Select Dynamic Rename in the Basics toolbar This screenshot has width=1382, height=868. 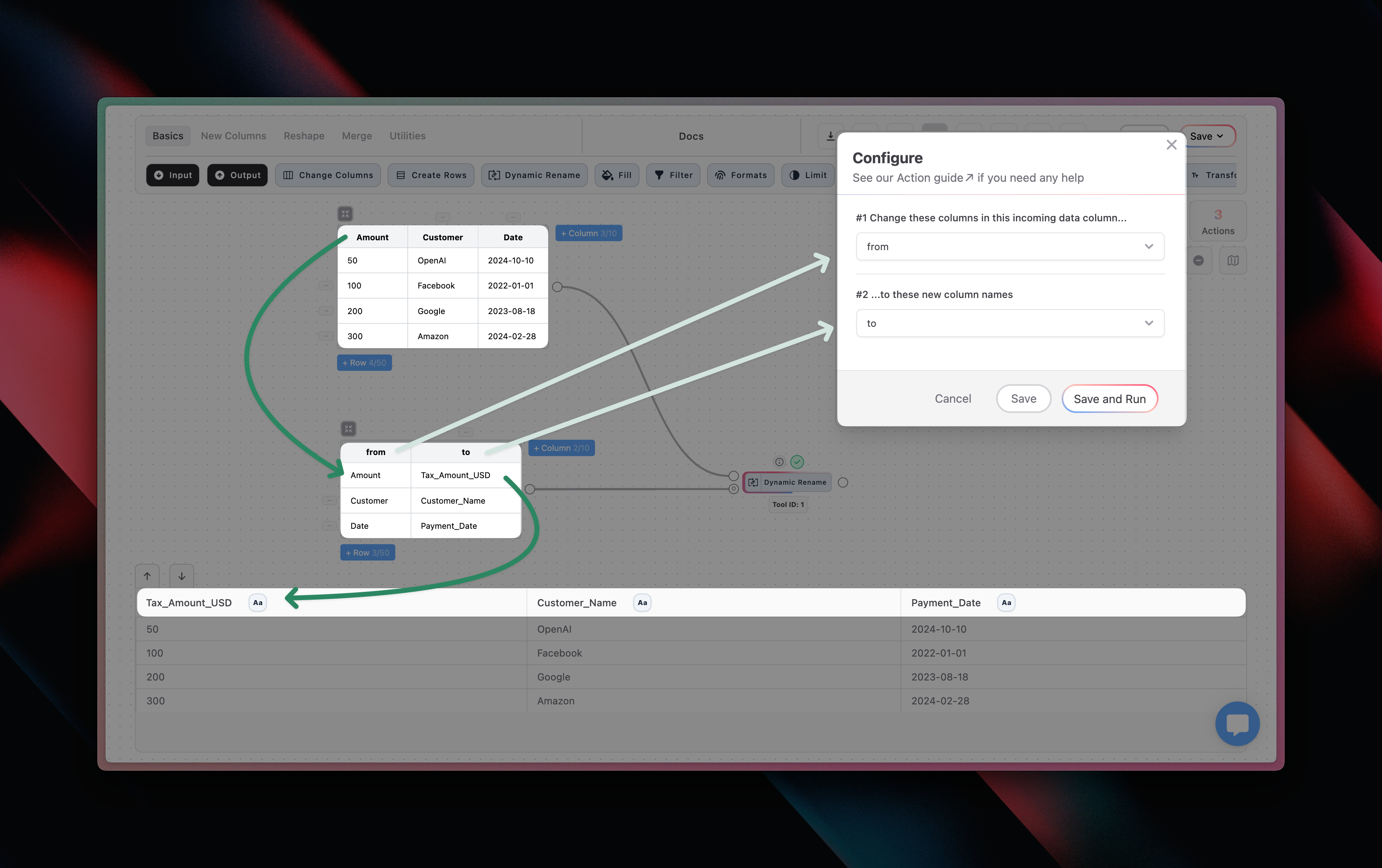[x=534, y=175]
